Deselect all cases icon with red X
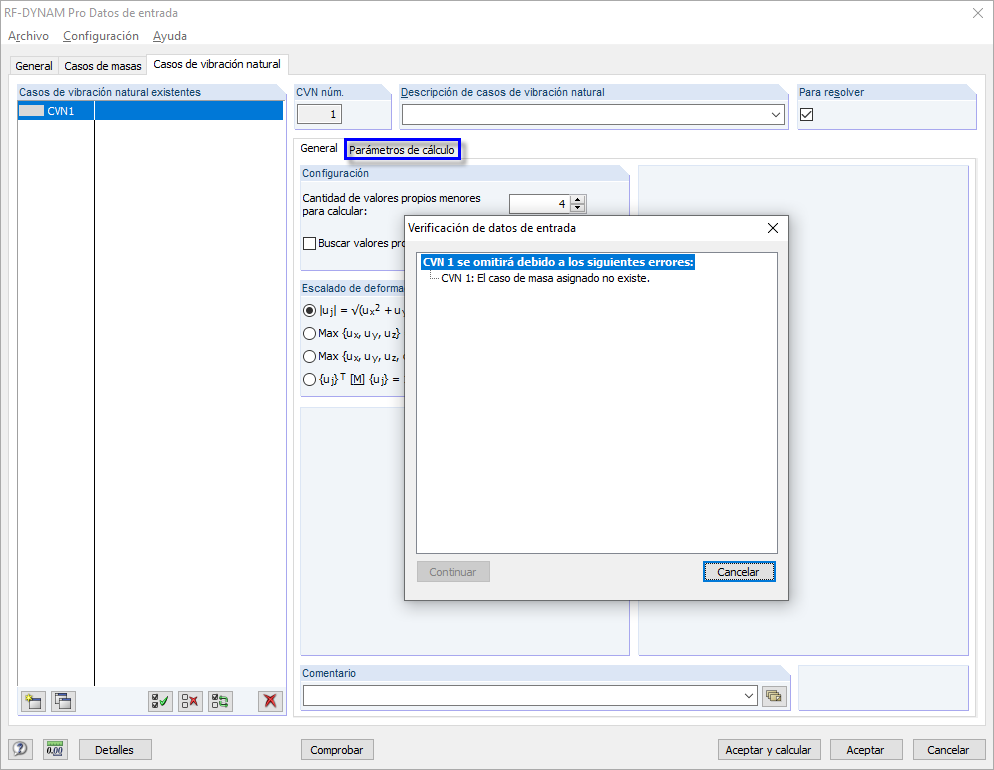The image size is (994, 770). (x=190, y=701)
